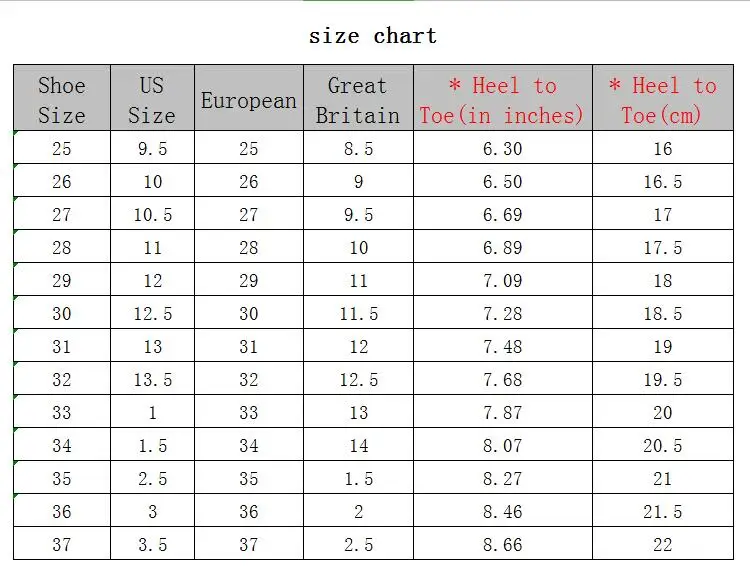
Task: Select the 'Heel to Toe (in inches)' header
Action: pyautogui.click(x=503, y=98)
